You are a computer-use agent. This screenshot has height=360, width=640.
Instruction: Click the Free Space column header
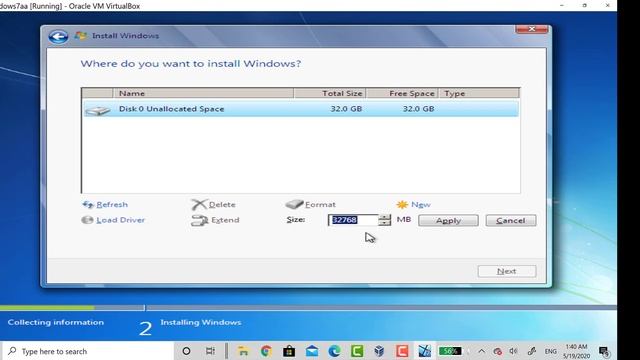(402, 93)
